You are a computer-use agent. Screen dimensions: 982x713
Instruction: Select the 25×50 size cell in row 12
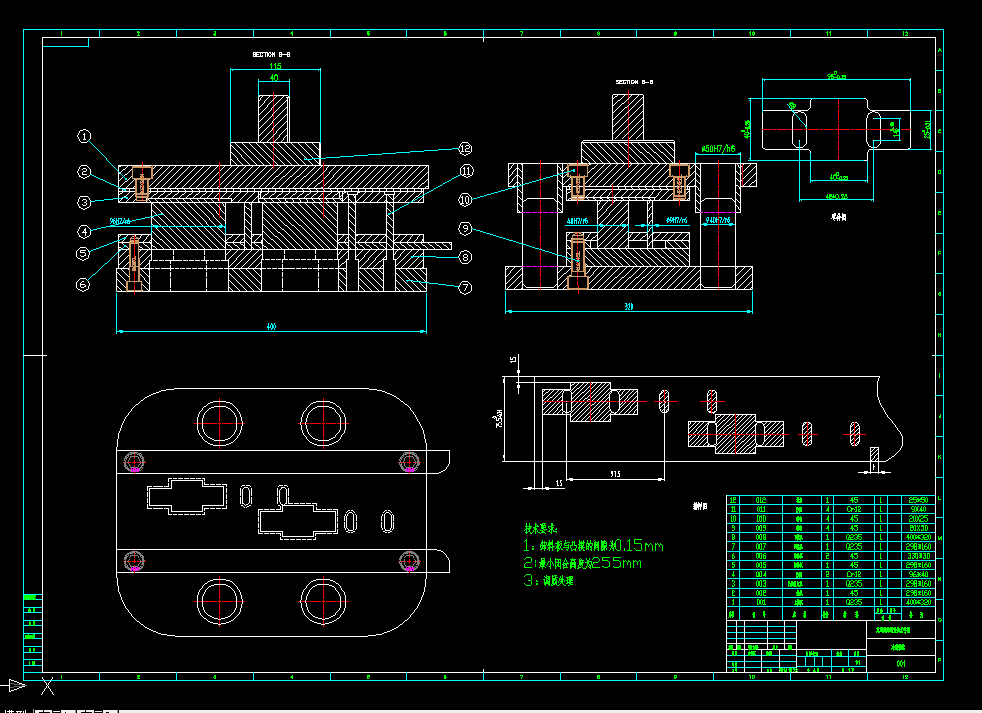tap(918, 500)
